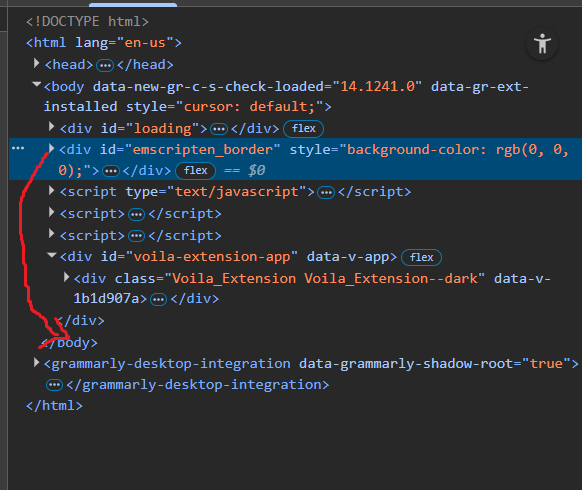Expand the third script element
Viewport: 582px width, 490px height.
[52, 234]
